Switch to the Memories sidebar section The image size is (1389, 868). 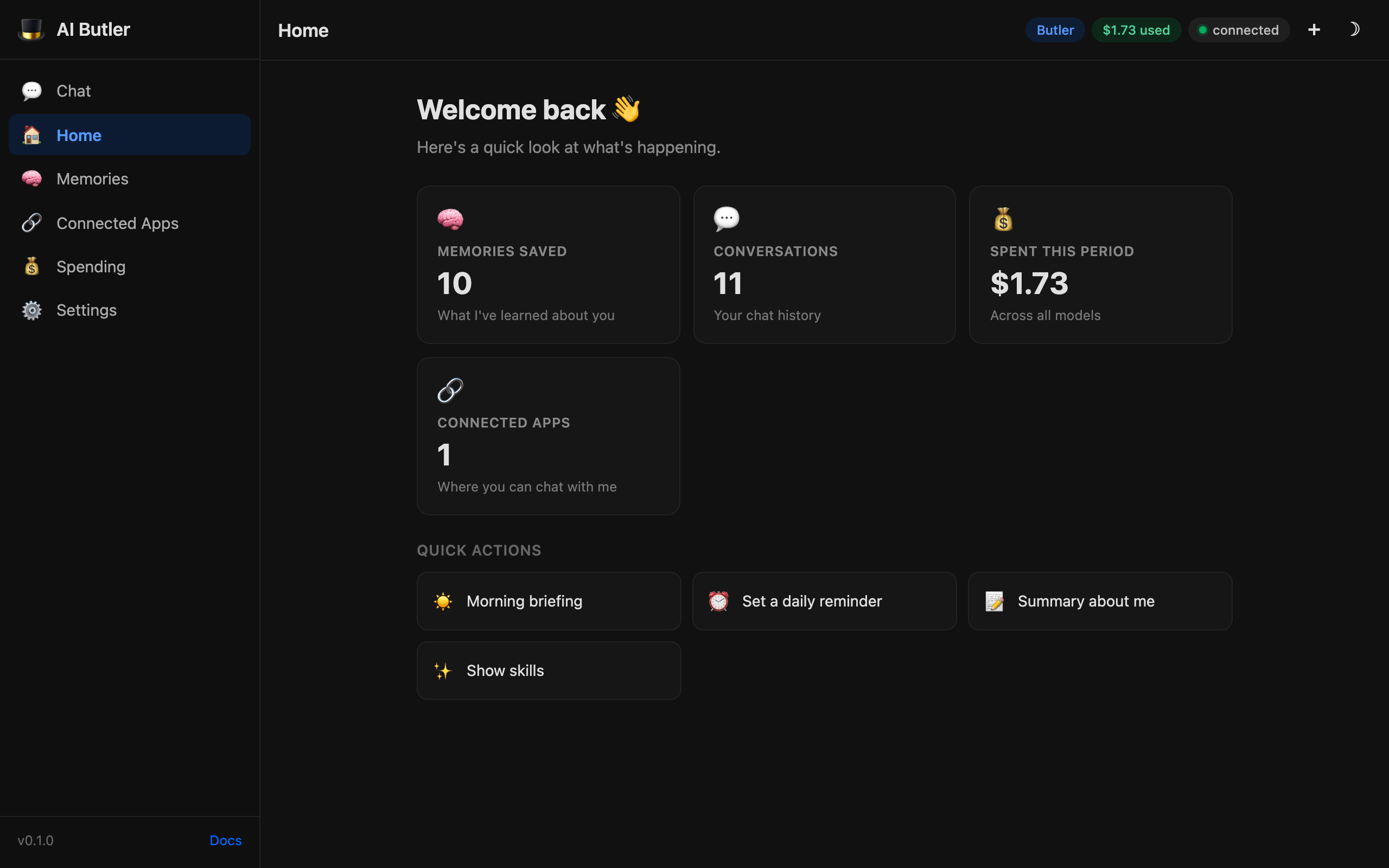(92, 178)
